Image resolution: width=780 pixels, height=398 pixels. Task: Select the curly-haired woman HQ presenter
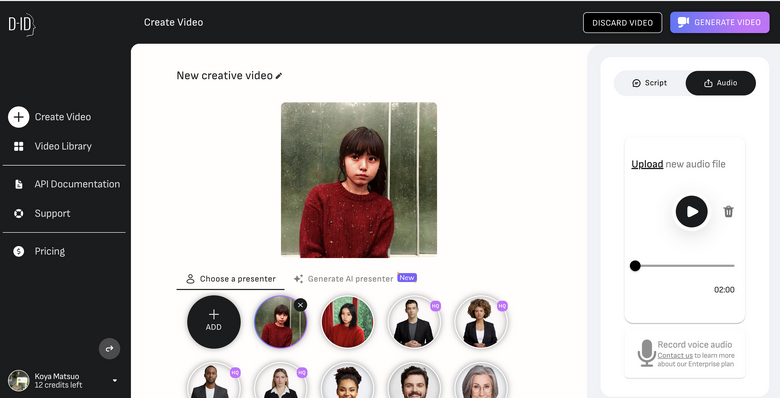480,322
